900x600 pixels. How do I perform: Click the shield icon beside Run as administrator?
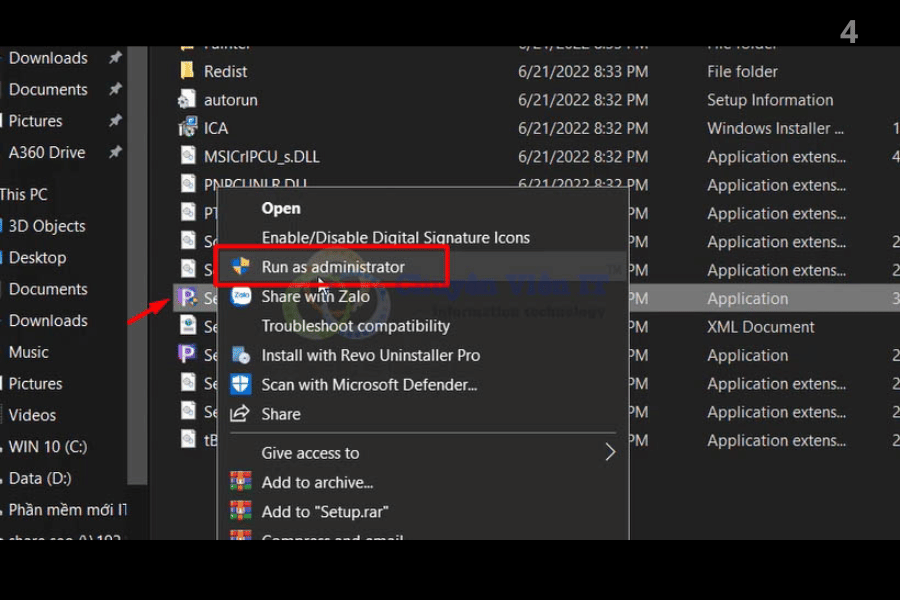pyautogui.click(x=240, y=267)
